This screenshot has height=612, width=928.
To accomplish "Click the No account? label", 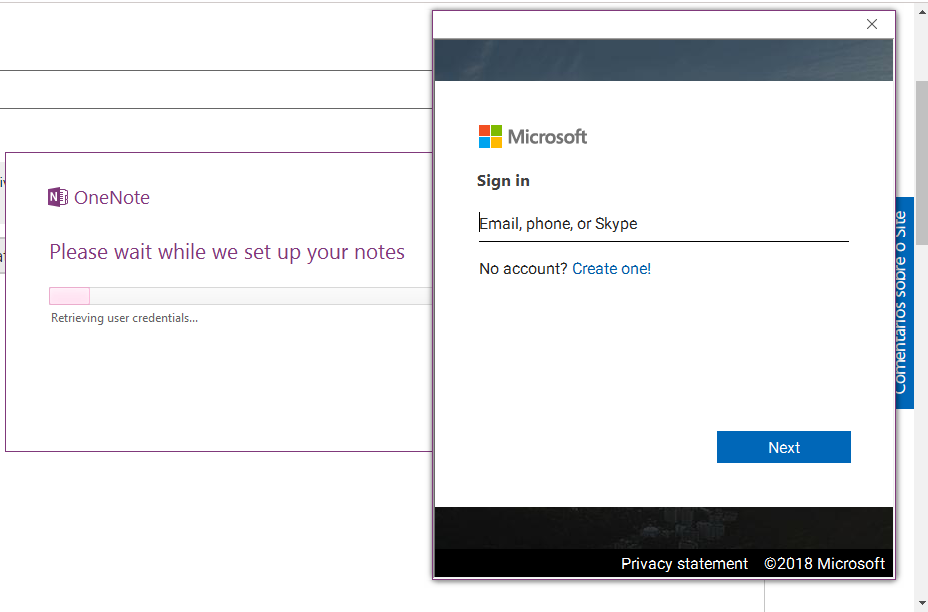I will coord(523,269).
